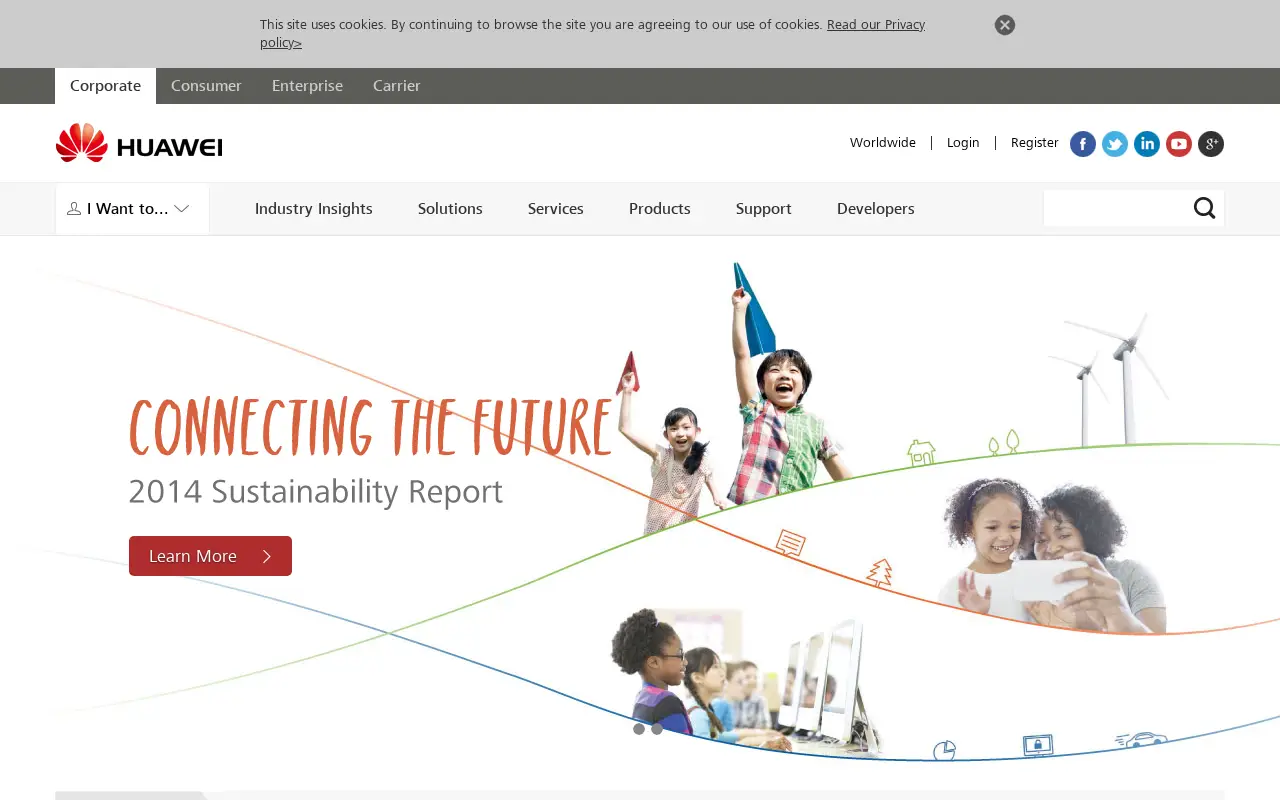Switch to the Corporate tab
The image size is (1280, 800).
tap(105, 86)
